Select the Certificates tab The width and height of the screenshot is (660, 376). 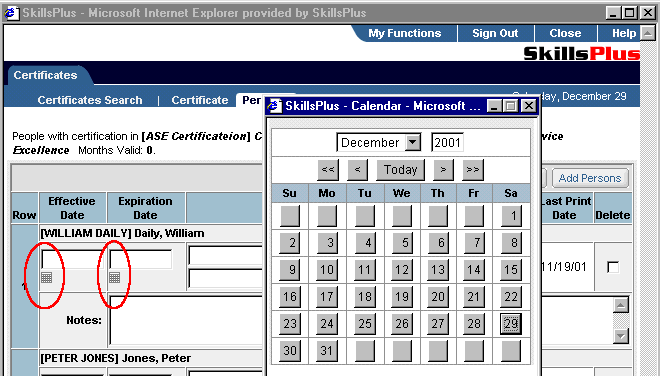[x=45, y=75]
